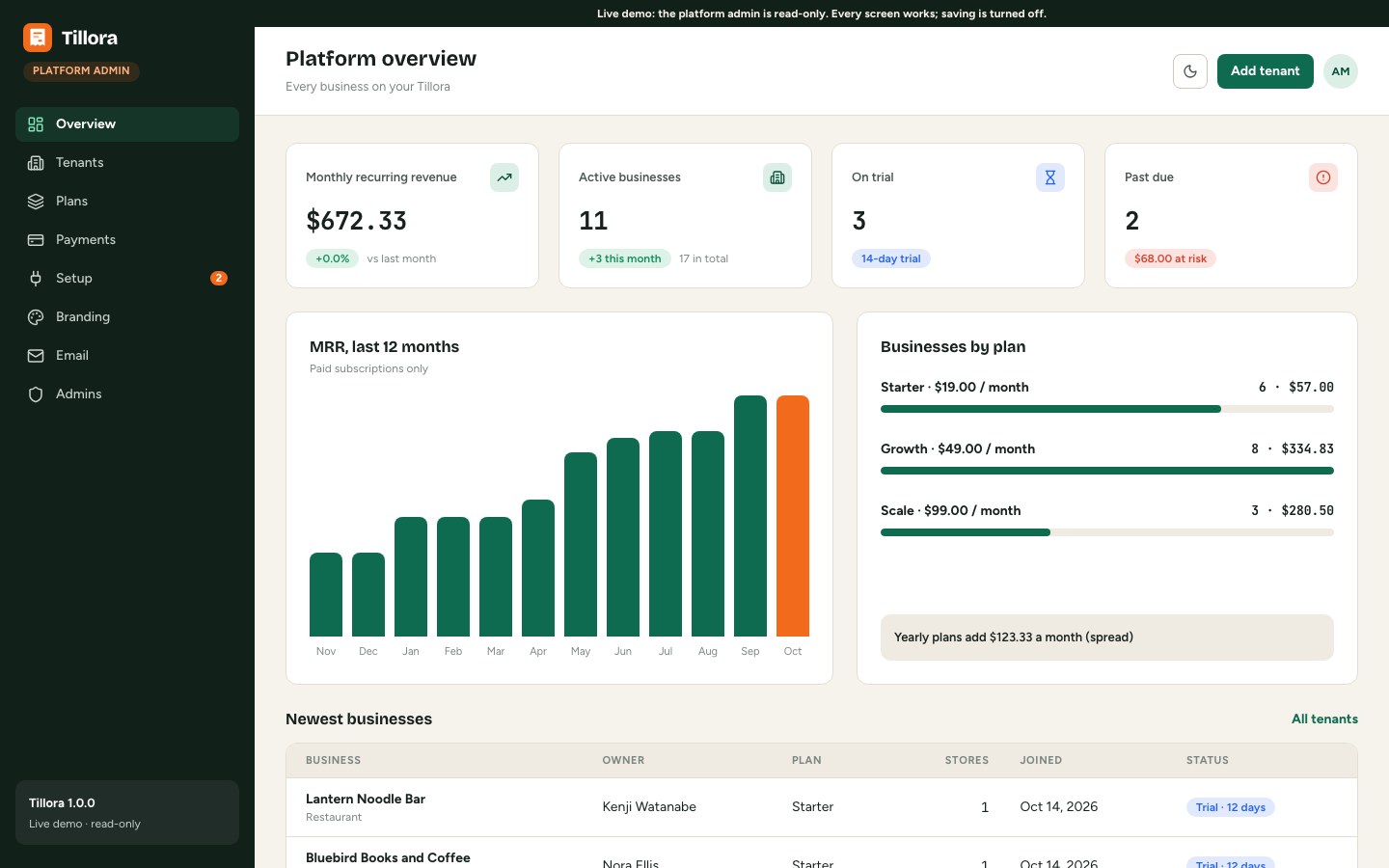The width and height of the screenshot is (1389, 868).
Task: Open the Plans section
Action: [x=127, y=202]
